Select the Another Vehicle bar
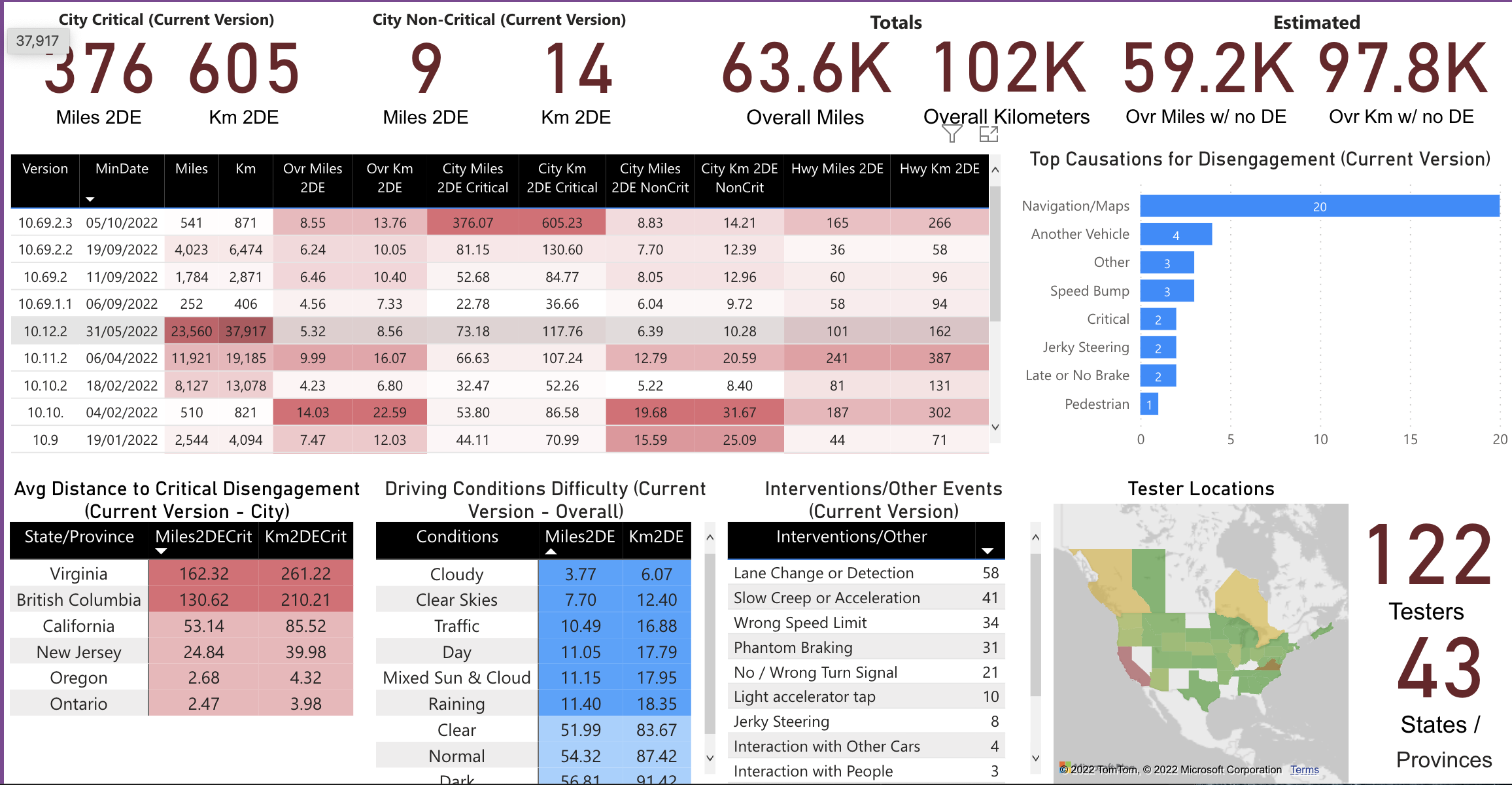The height and width of the screenshot is (785, 1512). [x=1175, y=234]
